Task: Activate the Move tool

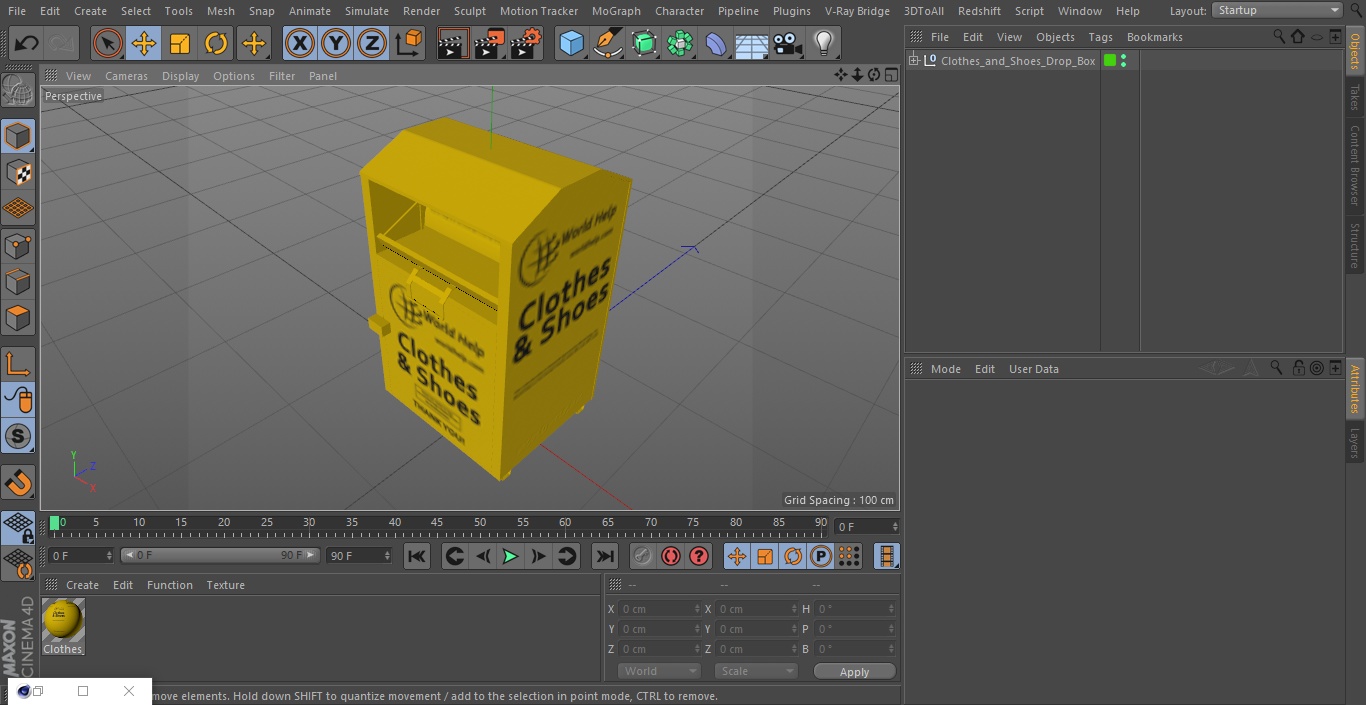Action: [x=144, y=43]
